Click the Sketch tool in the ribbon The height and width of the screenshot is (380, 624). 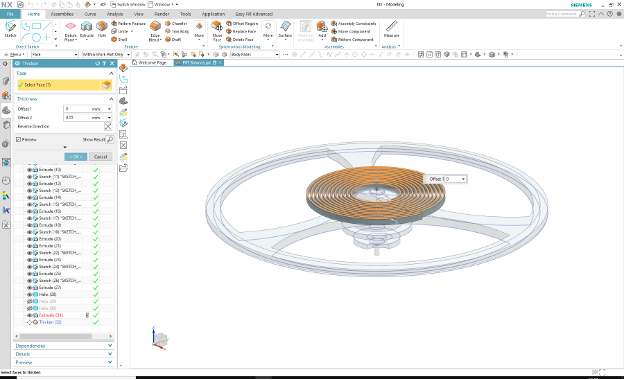click(x=10, y=29)
